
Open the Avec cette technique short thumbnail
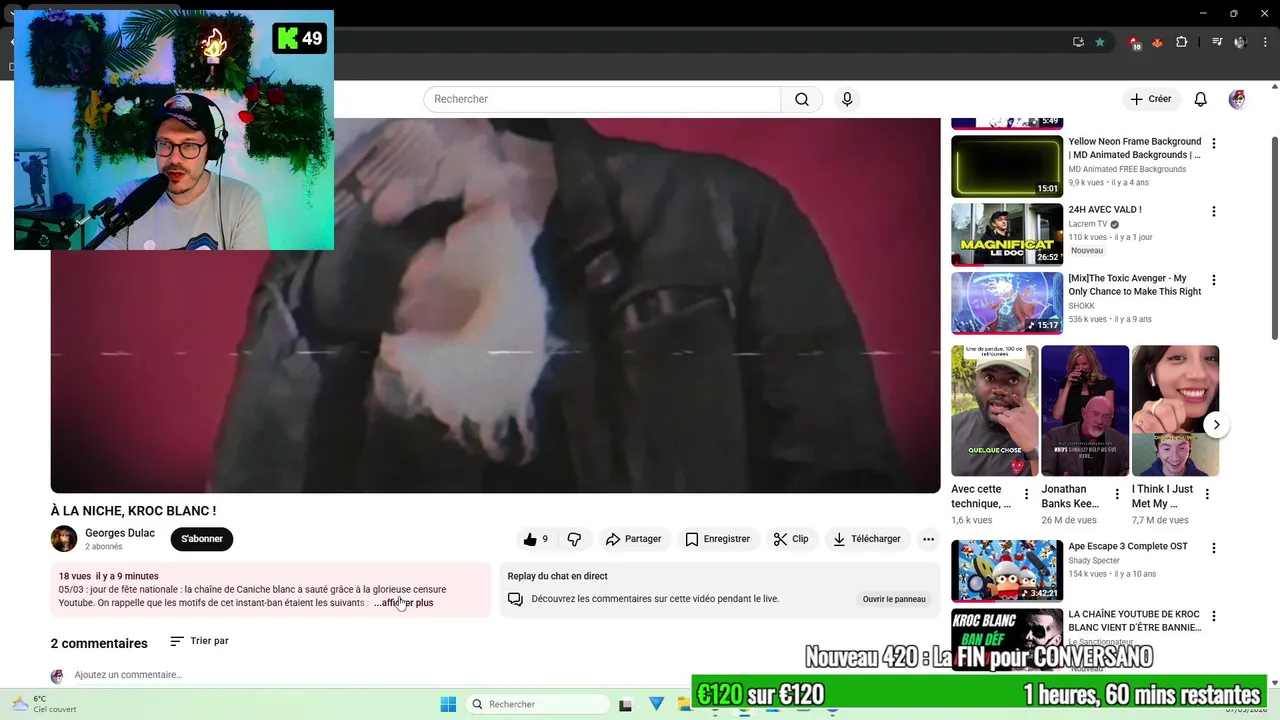click(x=995, y=411)
